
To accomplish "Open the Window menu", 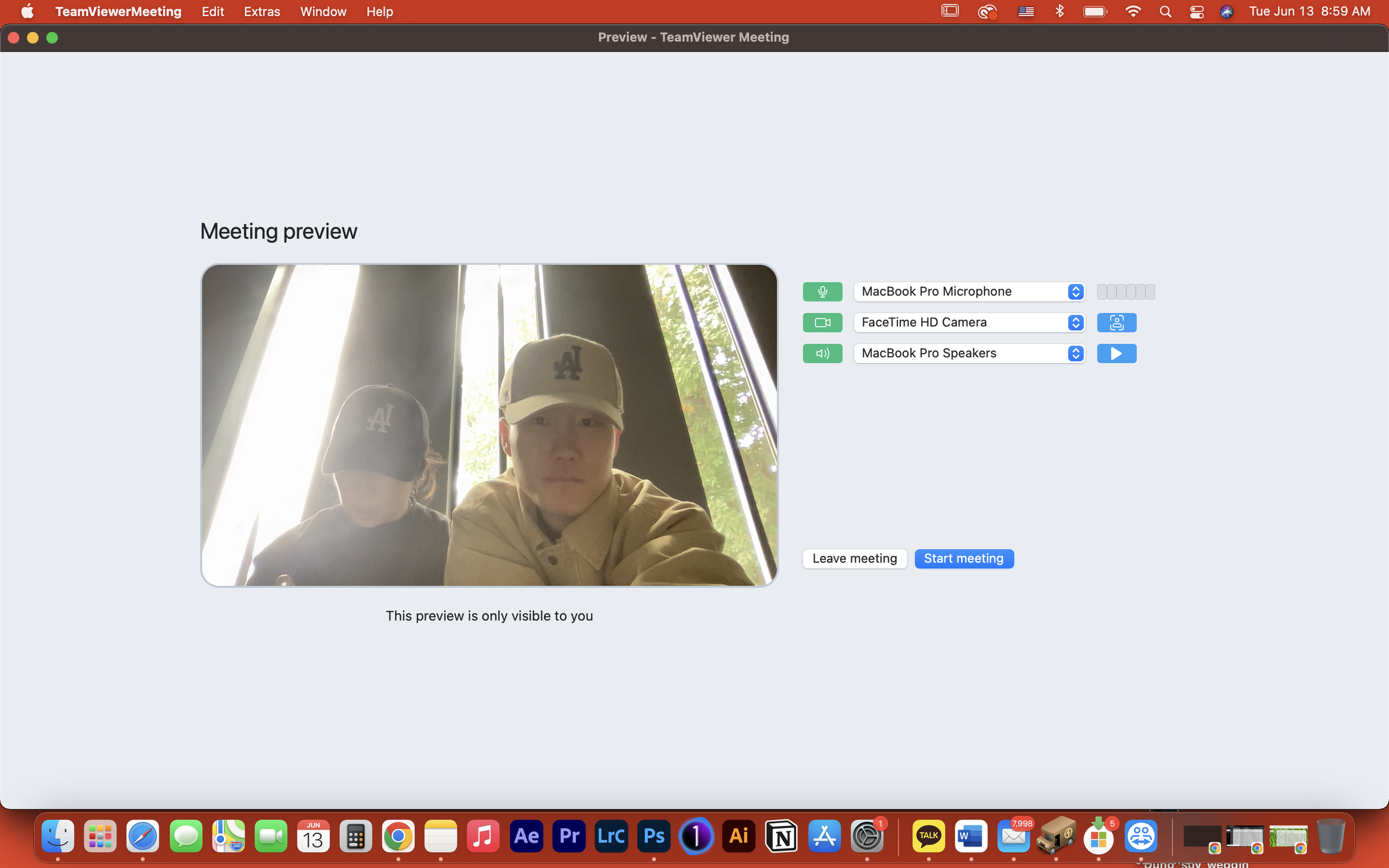I will click(x=323, y=12).
